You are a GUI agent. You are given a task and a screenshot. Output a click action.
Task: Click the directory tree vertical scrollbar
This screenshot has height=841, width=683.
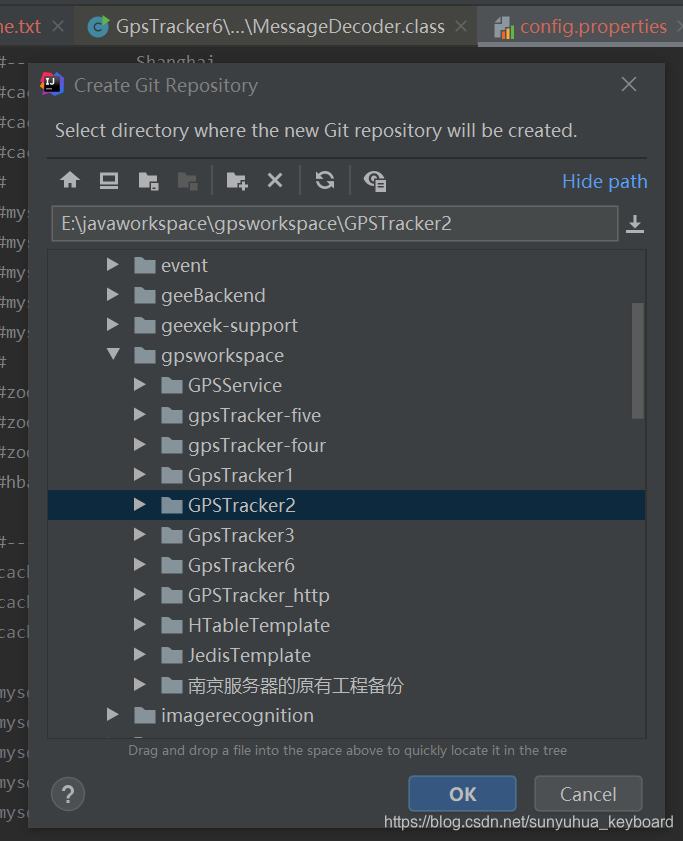pyautogui.click(x=637, y=360)
